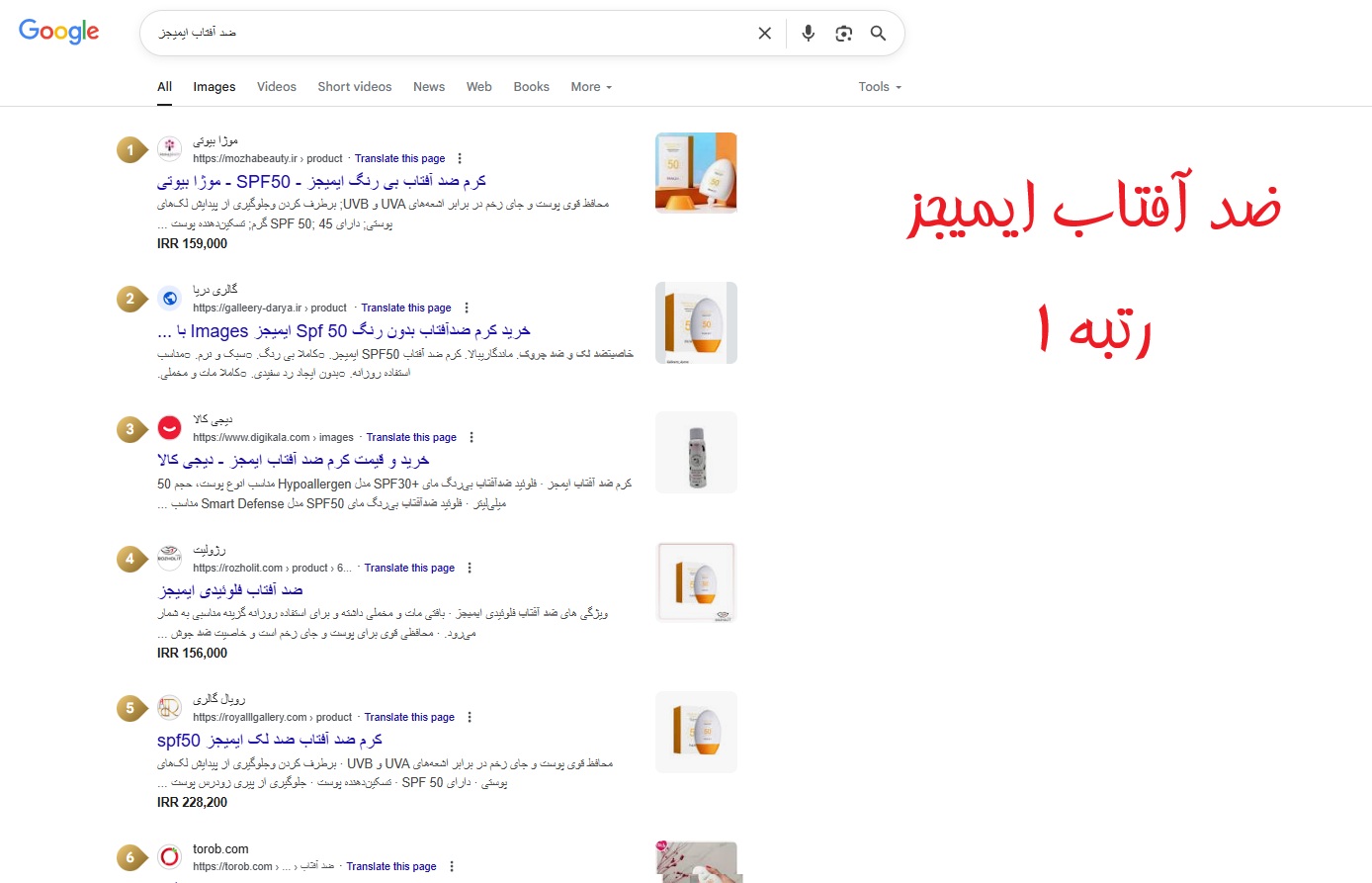1372x883 pixels.
Task: Open the Tools dropdown
Action: click(x=880, y=87)
